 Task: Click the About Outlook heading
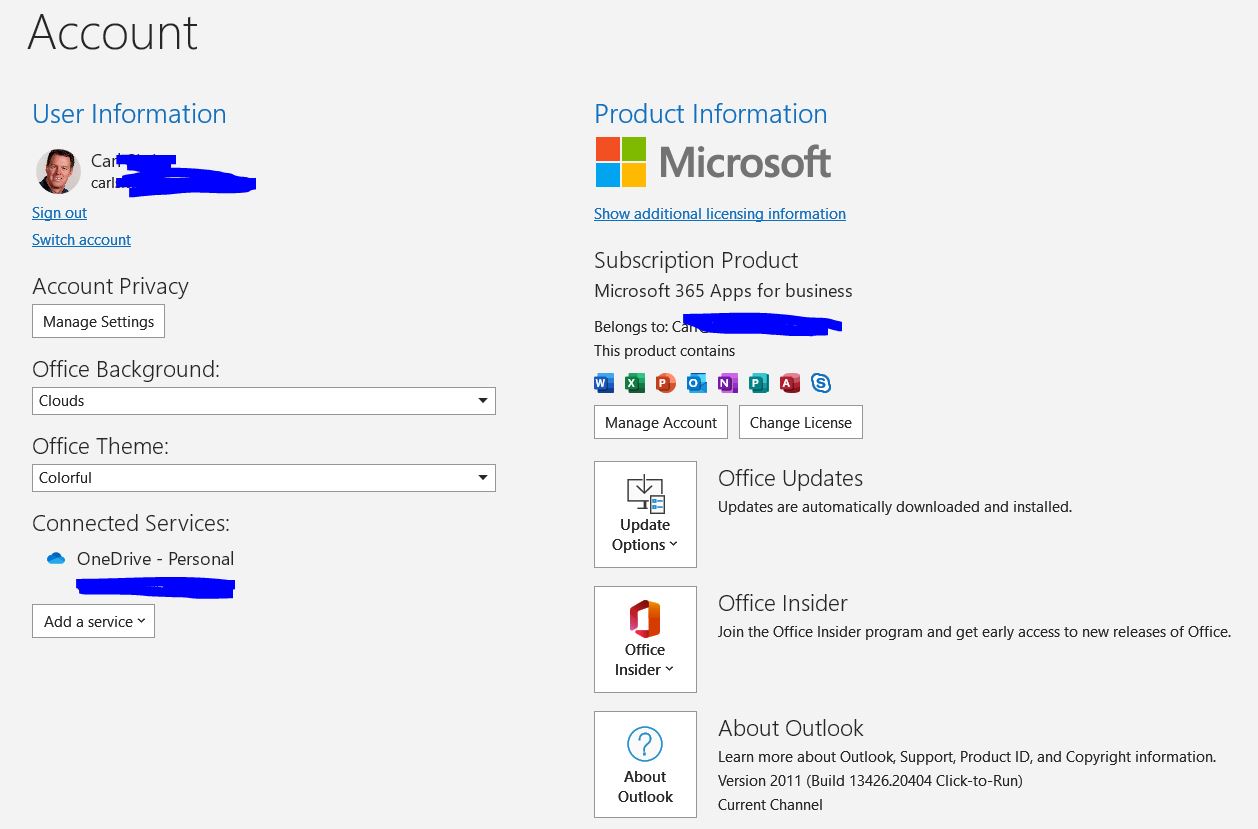(790, 728)
